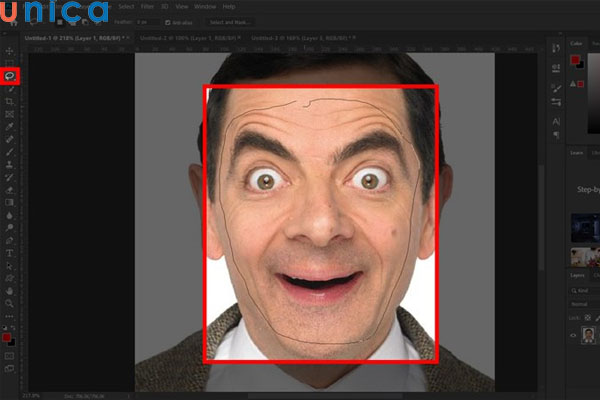Select the Hand tool
600x400 pixels.
click(11, 292)
